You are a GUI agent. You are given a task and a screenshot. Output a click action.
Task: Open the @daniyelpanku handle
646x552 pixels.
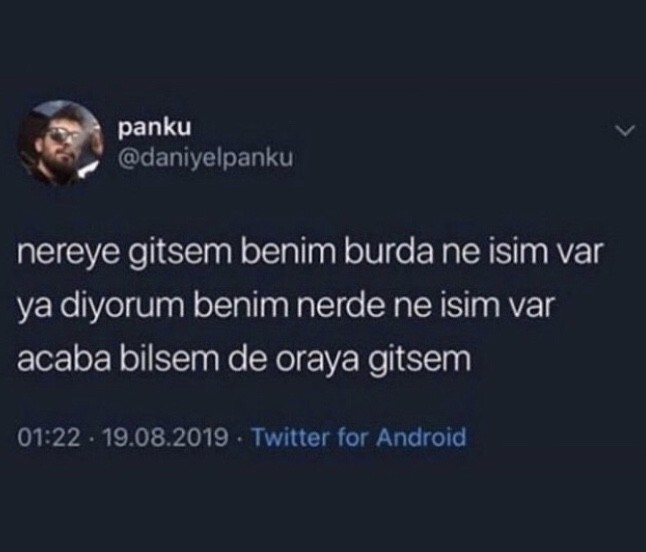(x=205, y=158)
